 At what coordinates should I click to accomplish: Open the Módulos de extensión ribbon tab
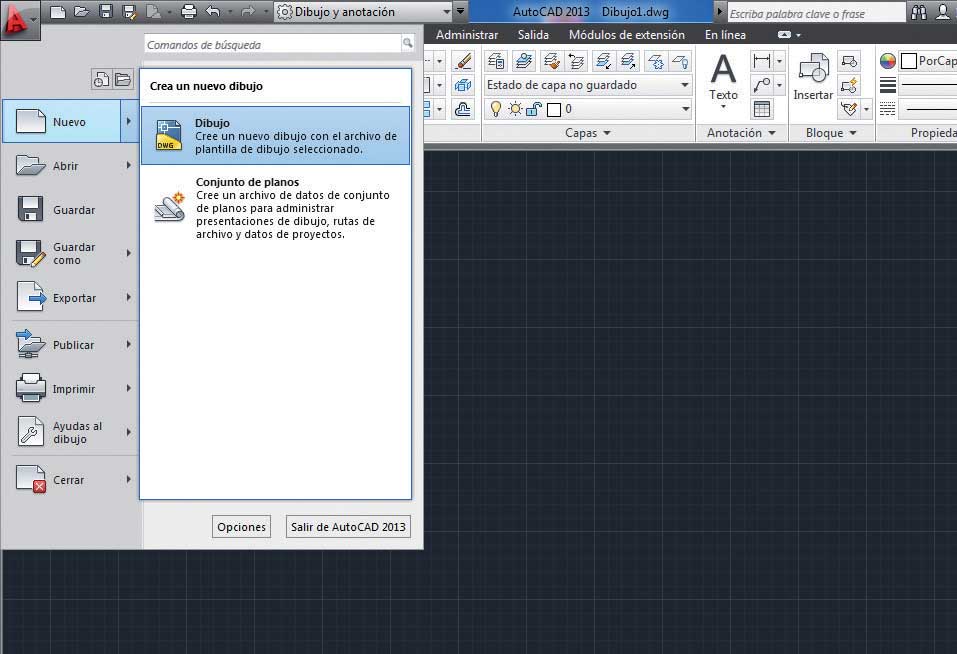[627, 35]
